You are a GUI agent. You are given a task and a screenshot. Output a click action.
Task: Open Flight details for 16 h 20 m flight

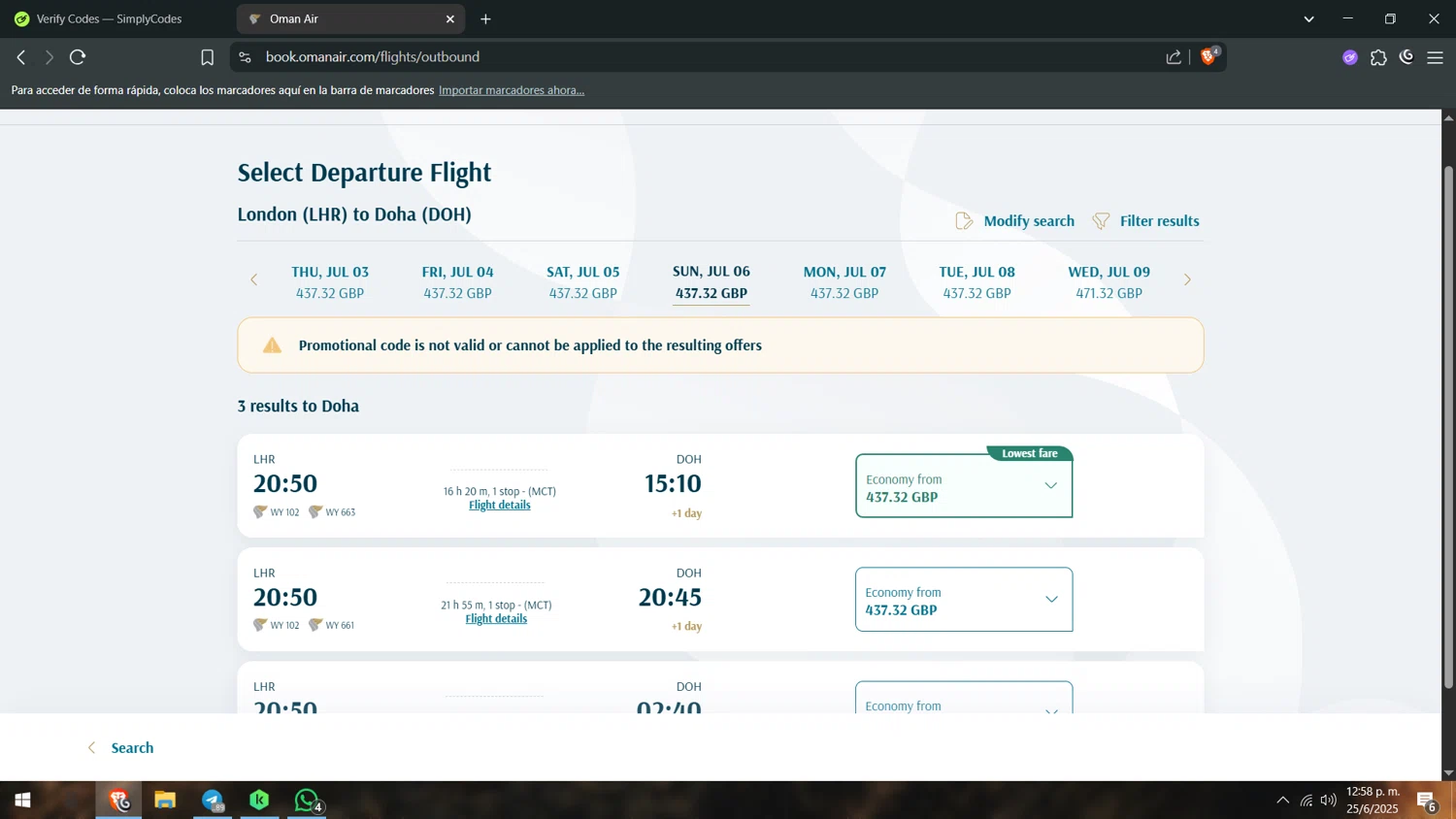(x=499, y=505)
